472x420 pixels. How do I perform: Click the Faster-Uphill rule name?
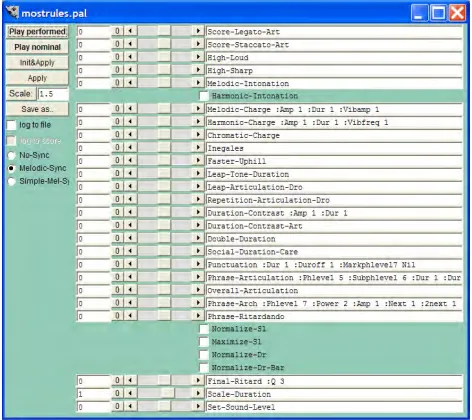tap(237, 161)
